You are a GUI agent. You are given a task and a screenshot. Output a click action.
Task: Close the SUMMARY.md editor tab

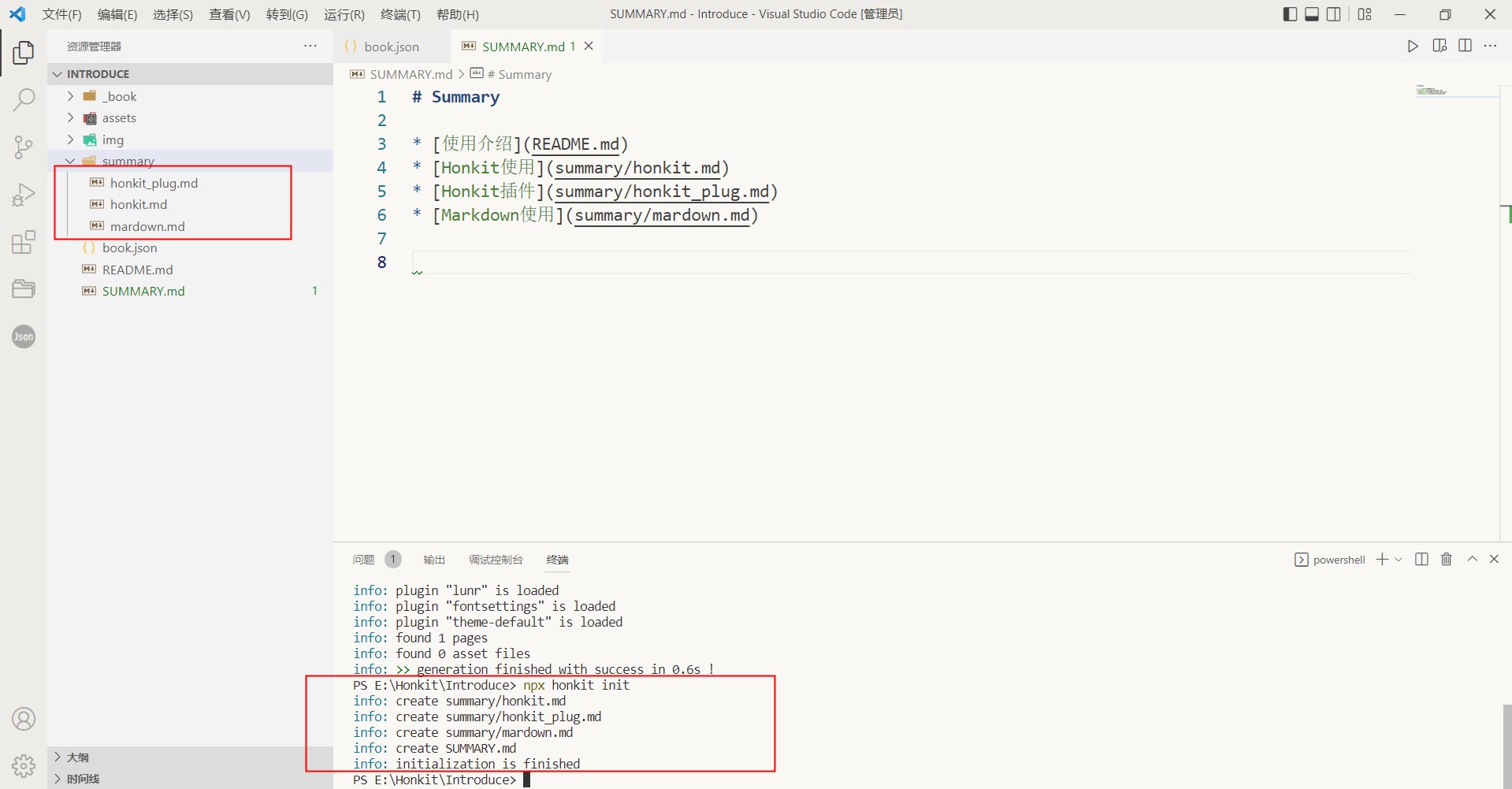coord(589,46)
